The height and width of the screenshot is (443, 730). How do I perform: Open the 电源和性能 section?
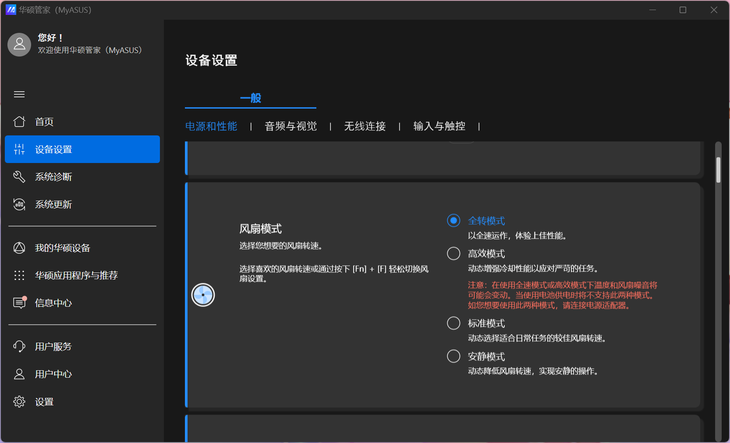tap(211, 126)
